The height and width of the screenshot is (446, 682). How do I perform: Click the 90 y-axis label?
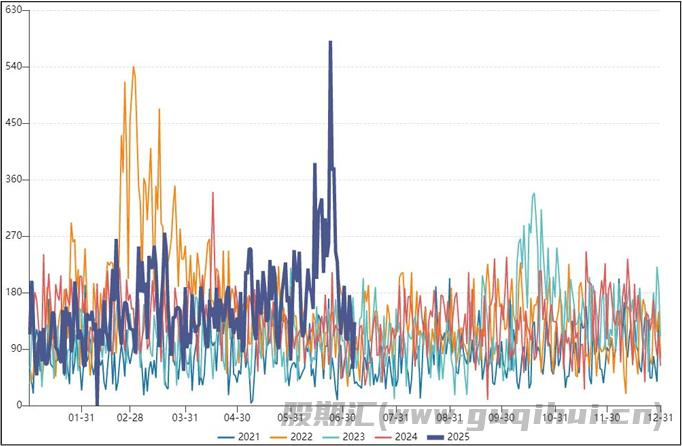(18, 349)
